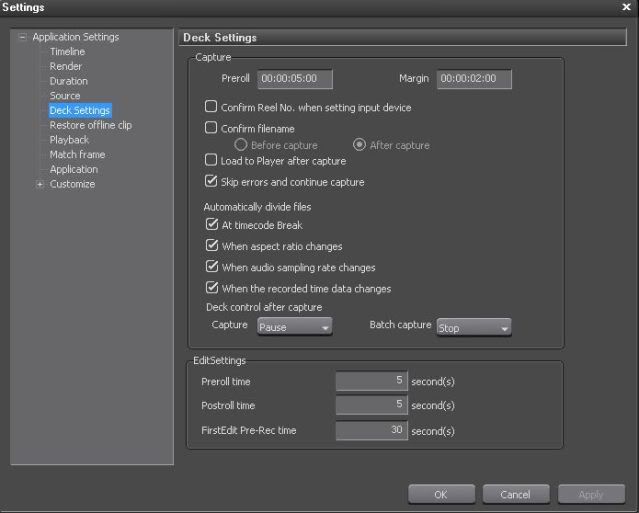This screenshot has width=639, height=513.
Task: Uncheck When the recorded time data changes
Action: tap(212, 288)
